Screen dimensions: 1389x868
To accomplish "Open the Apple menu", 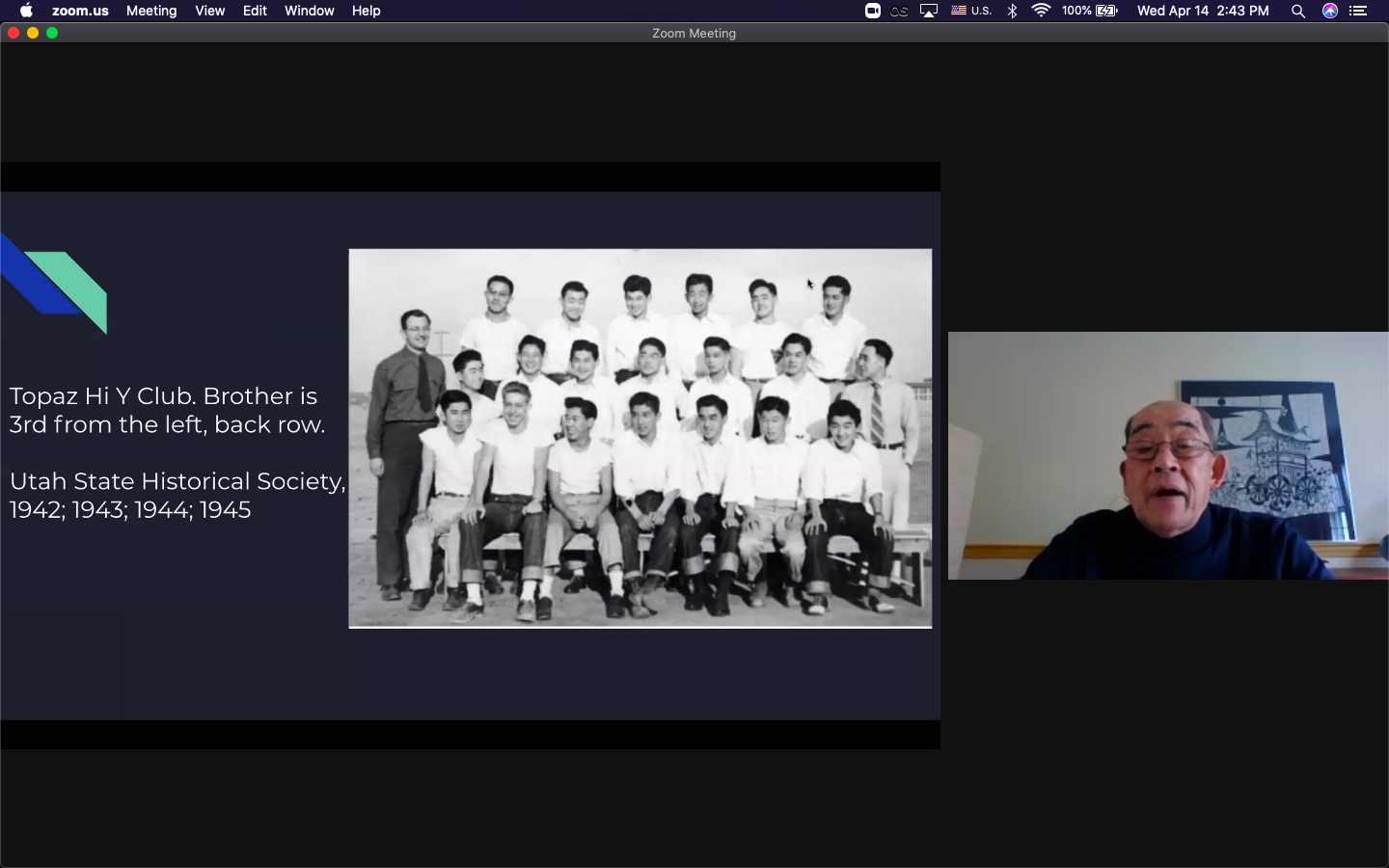I will point(26,11).
